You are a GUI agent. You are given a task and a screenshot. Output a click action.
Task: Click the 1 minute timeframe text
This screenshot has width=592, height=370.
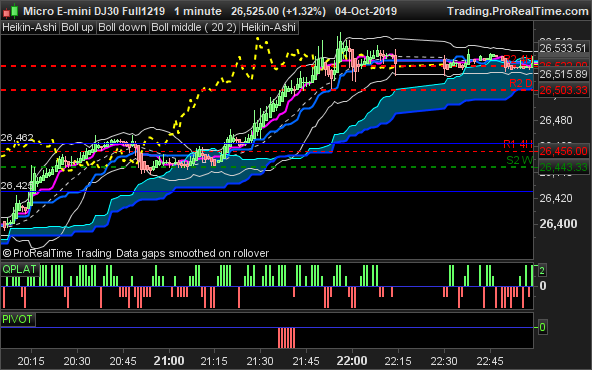[x=198, y=11]
